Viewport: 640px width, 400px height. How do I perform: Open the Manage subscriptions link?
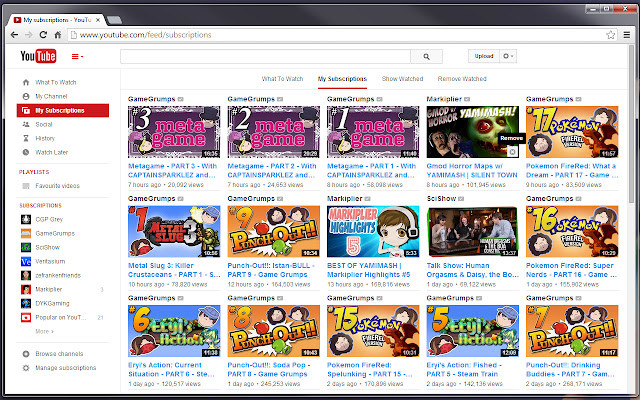click(x=65, y=369)
